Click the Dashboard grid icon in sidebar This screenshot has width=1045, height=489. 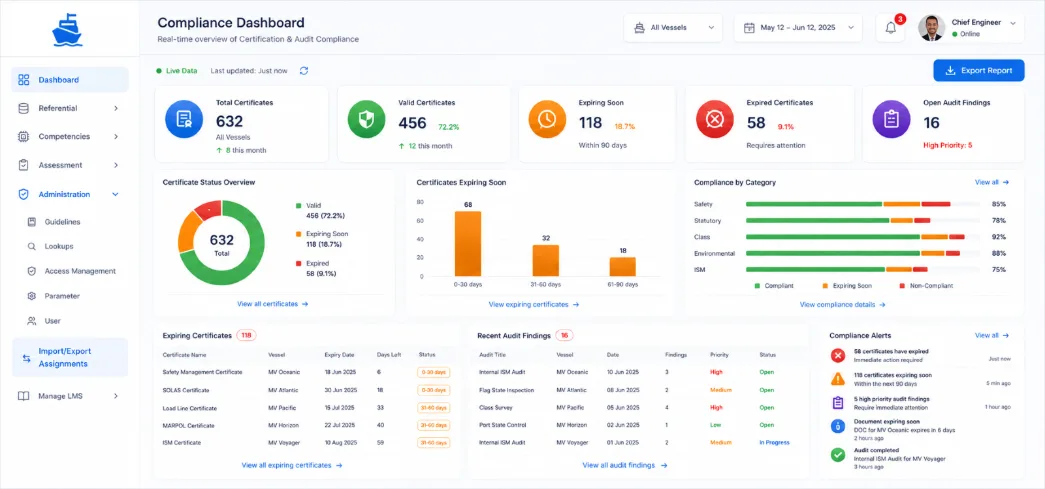point(24,80)
